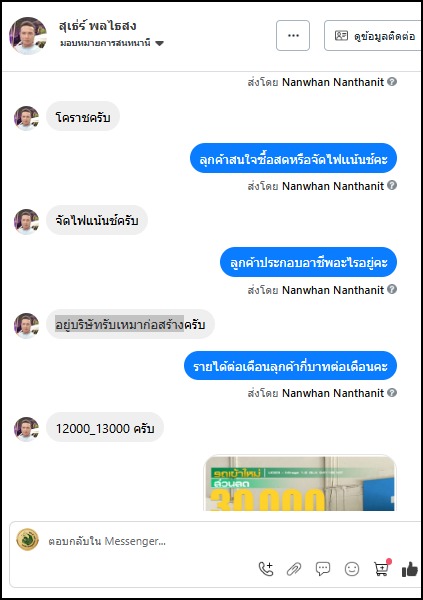Click the help icon under รายได้ต่อเดือน message
423x600 pixels.
(x=392, y=393)
